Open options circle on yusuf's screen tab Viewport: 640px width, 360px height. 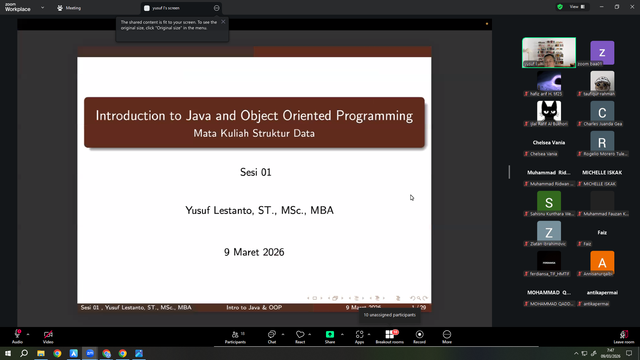[x=216, y=8]
